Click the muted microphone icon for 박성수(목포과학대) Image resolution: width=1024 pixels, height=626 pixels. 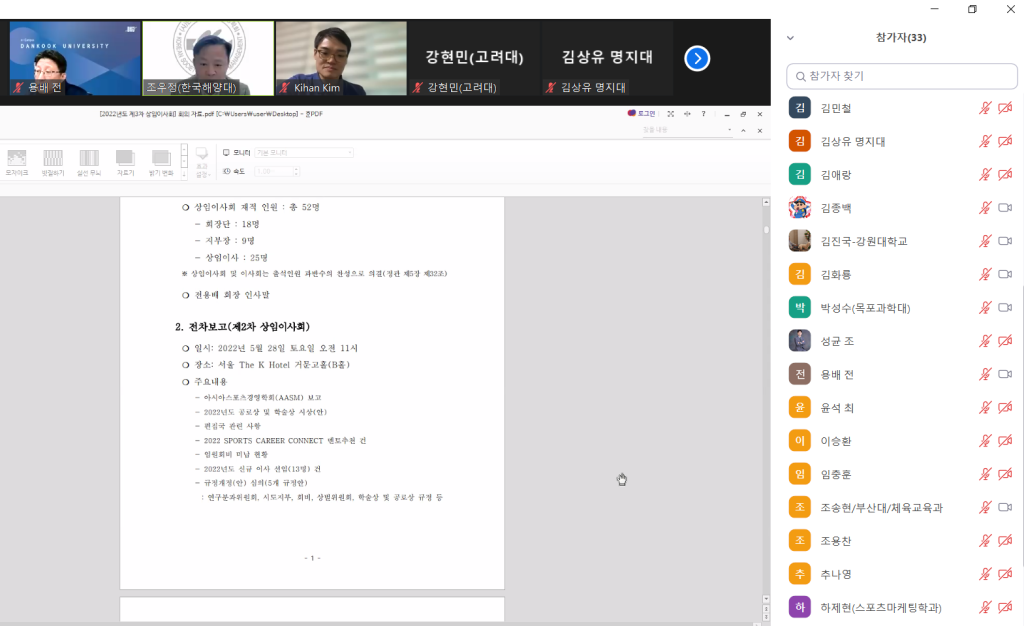[x=985, y=308]
